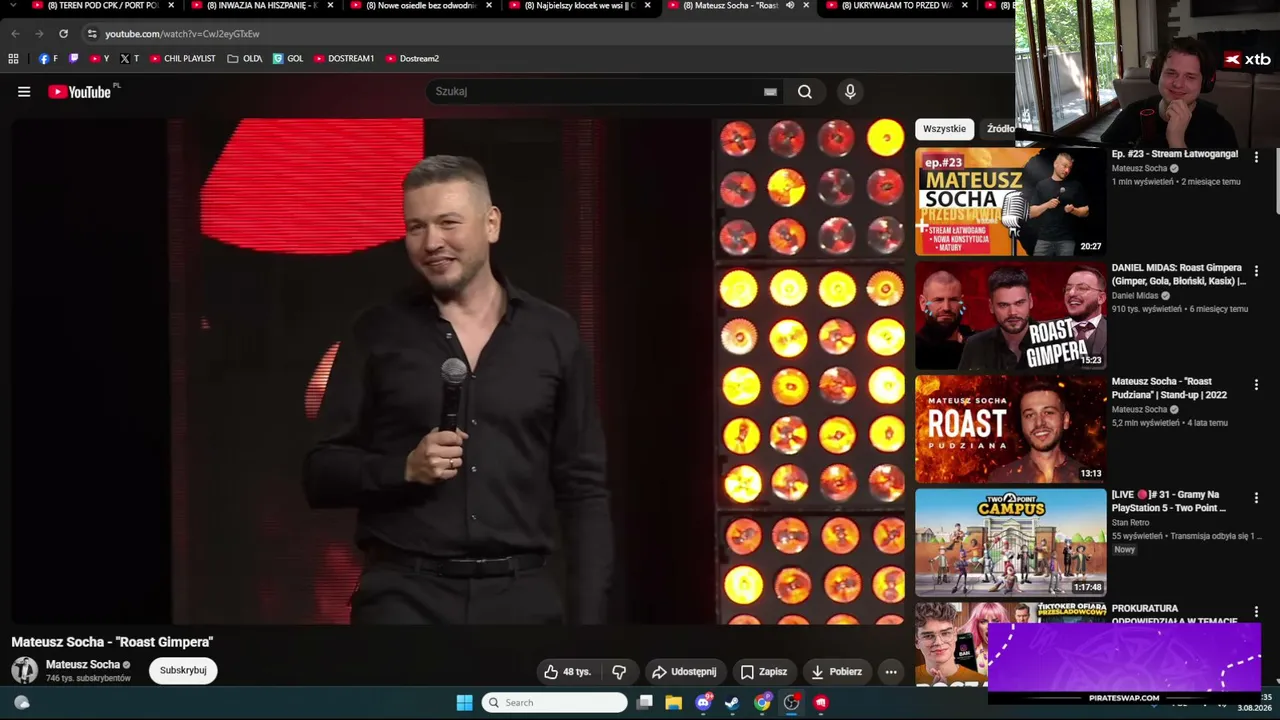
Task: Open the X 'T' bookmark
Action: [129, 59]
